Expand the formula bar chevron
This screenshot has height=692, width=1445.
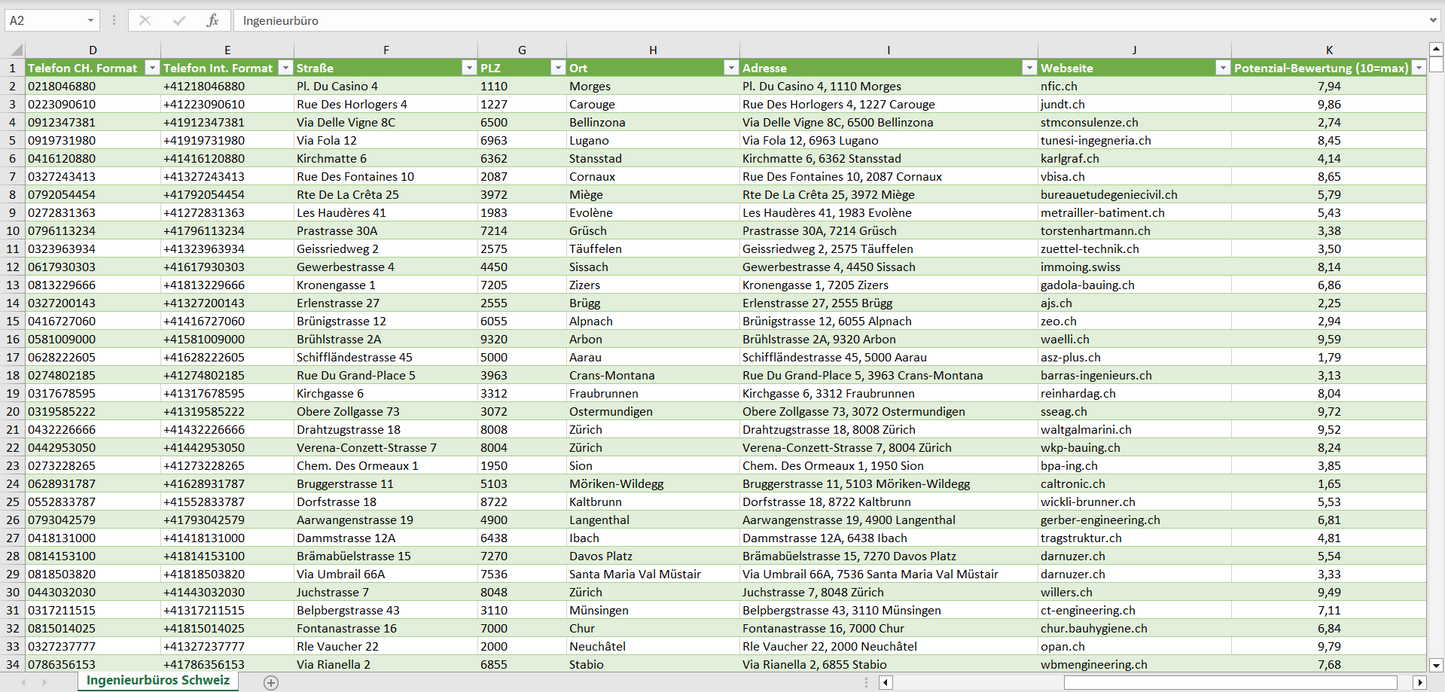point(1434,20)
